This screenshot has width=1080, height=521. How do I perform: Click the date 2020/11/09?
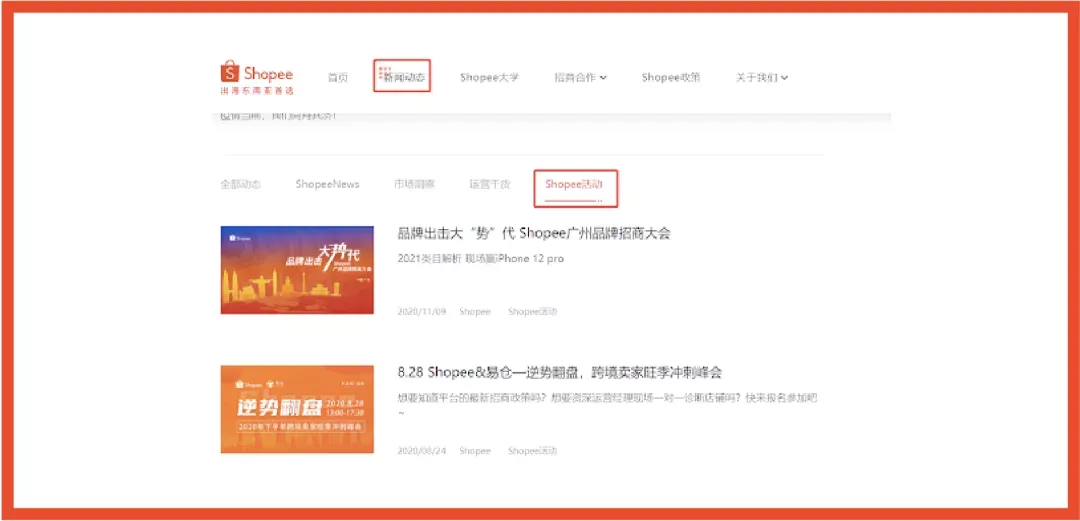[422, 311]
